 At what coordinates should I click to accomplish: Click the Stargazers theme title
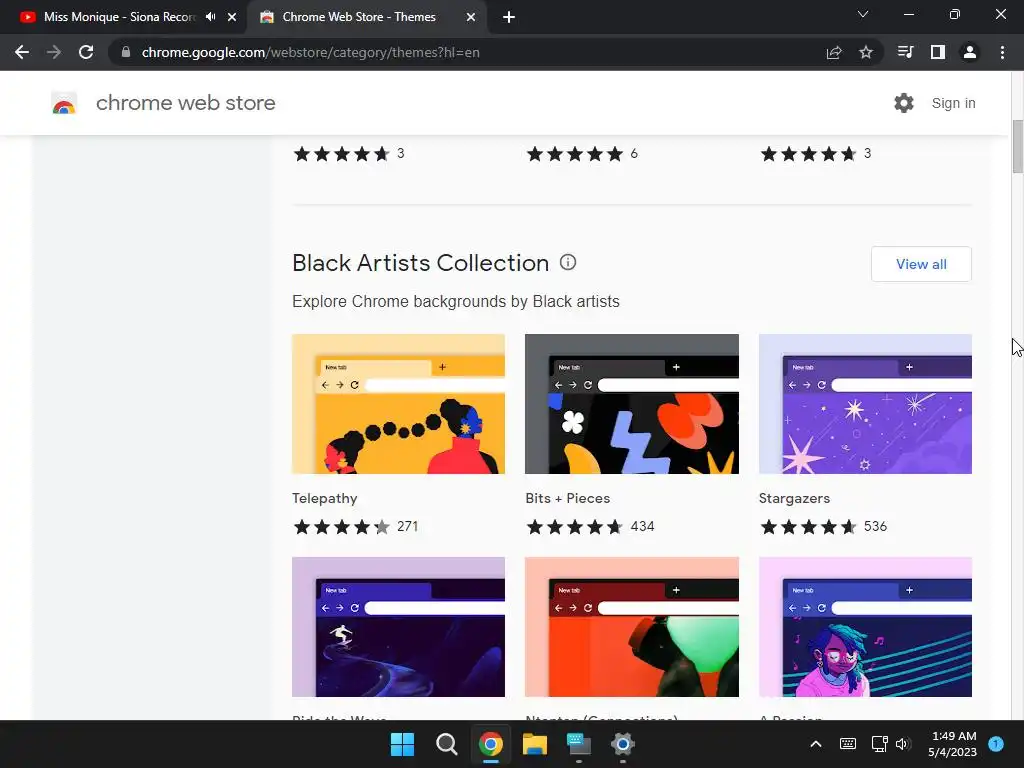click(794, 498)
